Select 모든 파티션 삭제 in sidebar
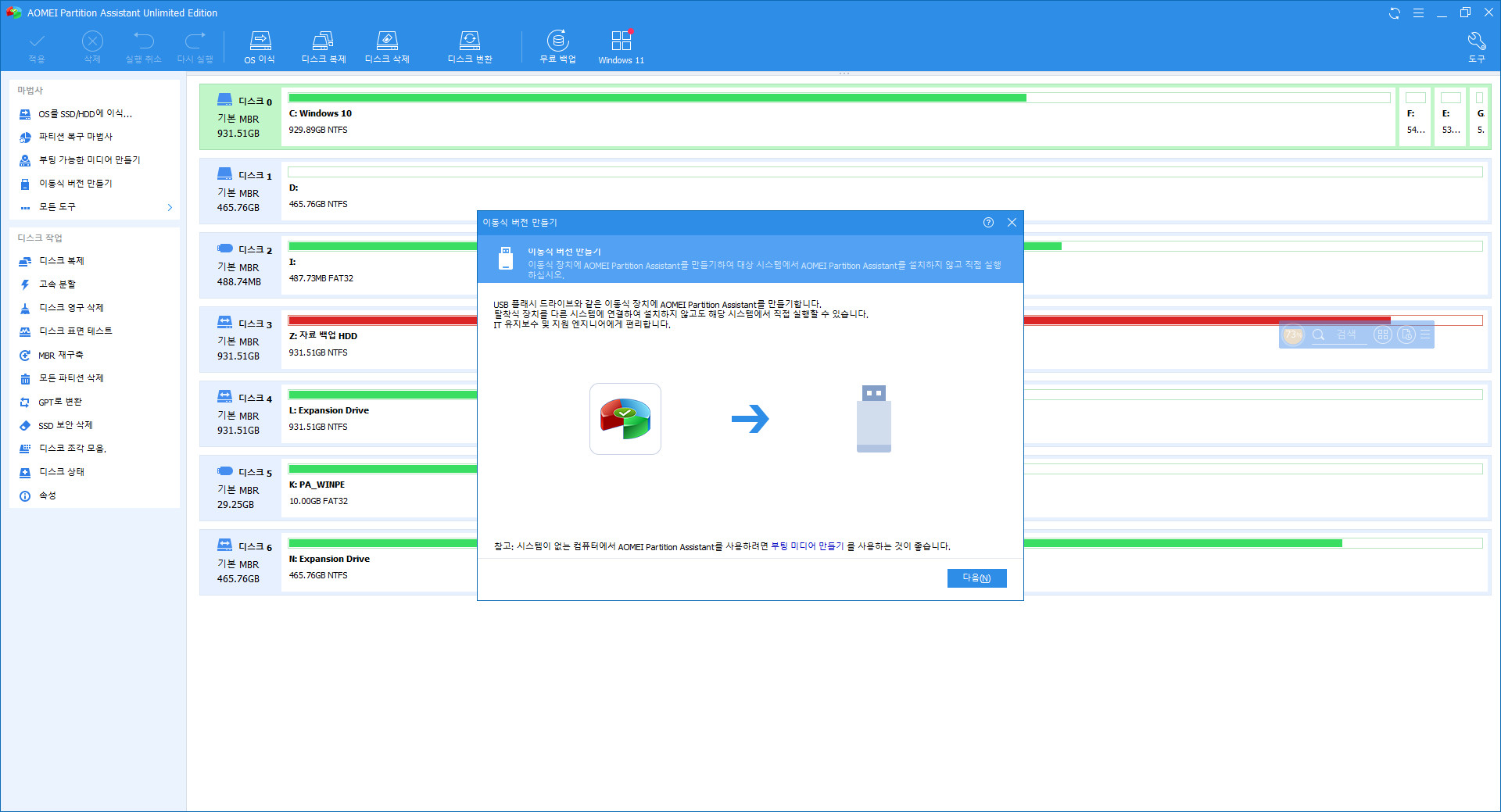The width and height of the screenshot is (1501, 812). tap(71, 378)
